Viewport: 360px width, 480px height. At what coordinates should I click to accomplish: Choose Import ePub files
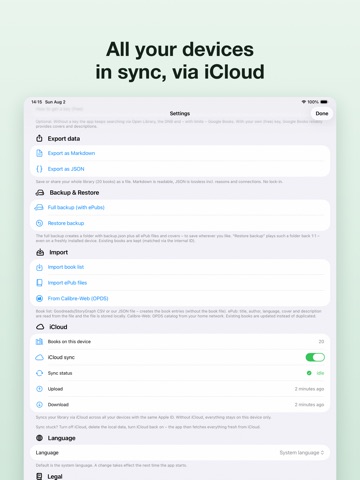67,283
